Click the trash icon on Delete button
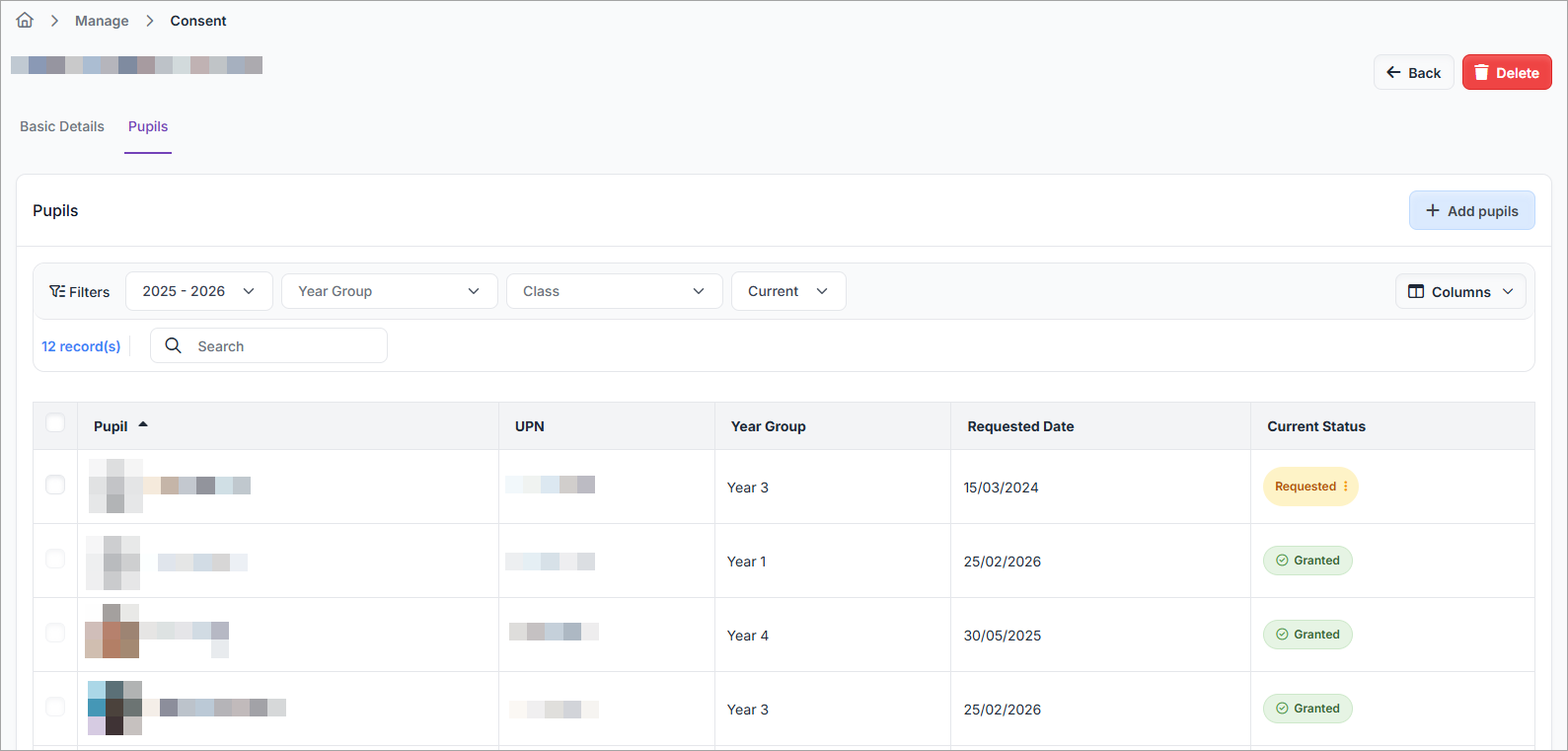The height and width of the screenshot is (751, 1568). (1481, 73)
